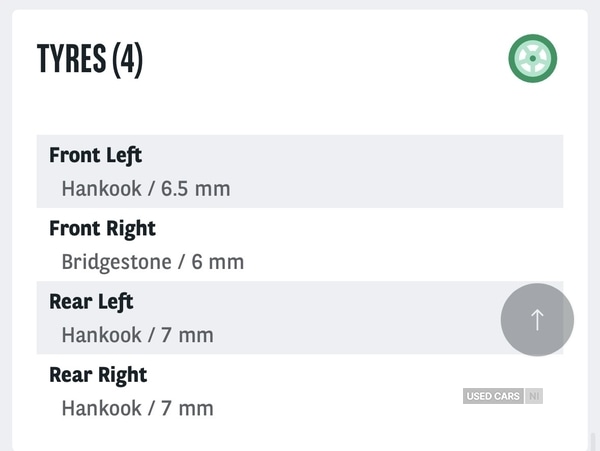Click the slash separator in Bridgestone row
Image resolution: width=600 pixels, height=451 pixels.
(182, 262)
